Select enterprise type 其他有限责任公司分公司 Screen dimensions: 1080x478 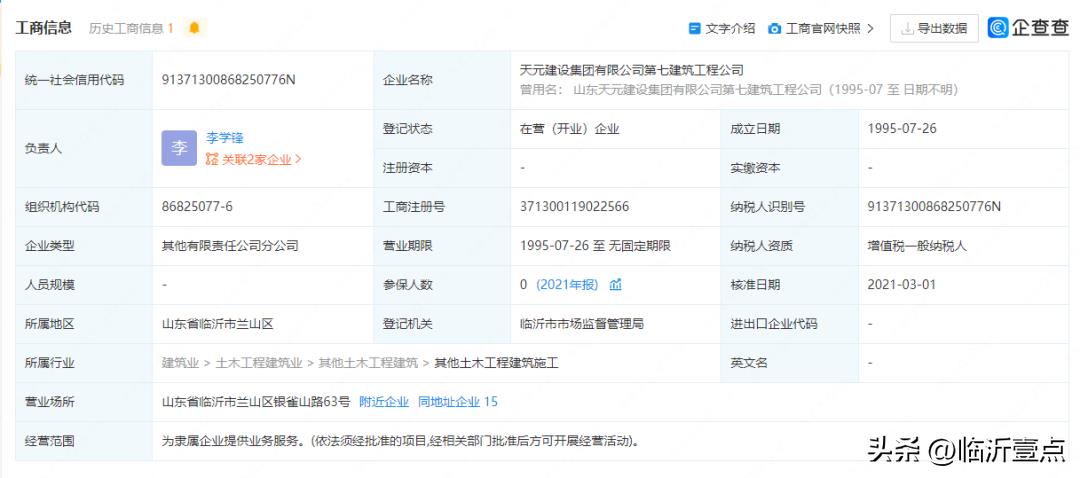pyautogui.click(x=230, y=246)
